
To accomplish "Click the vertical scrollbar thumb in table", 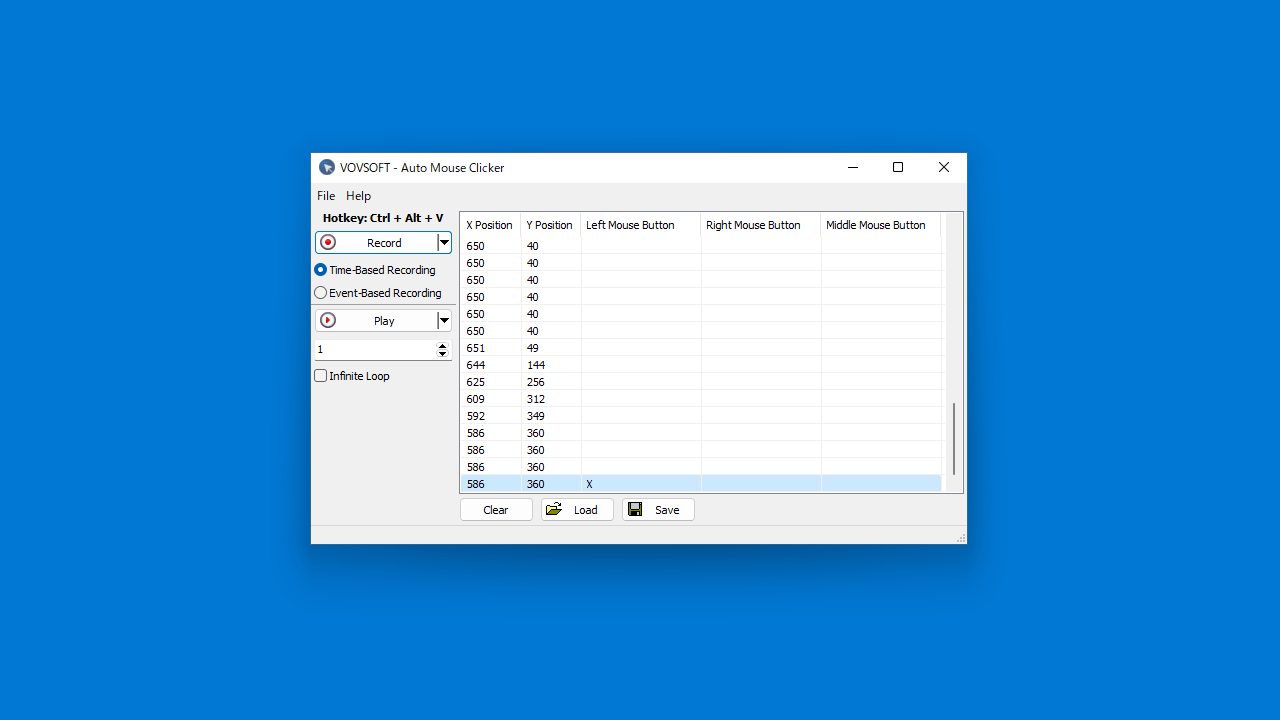I will 953,439.
